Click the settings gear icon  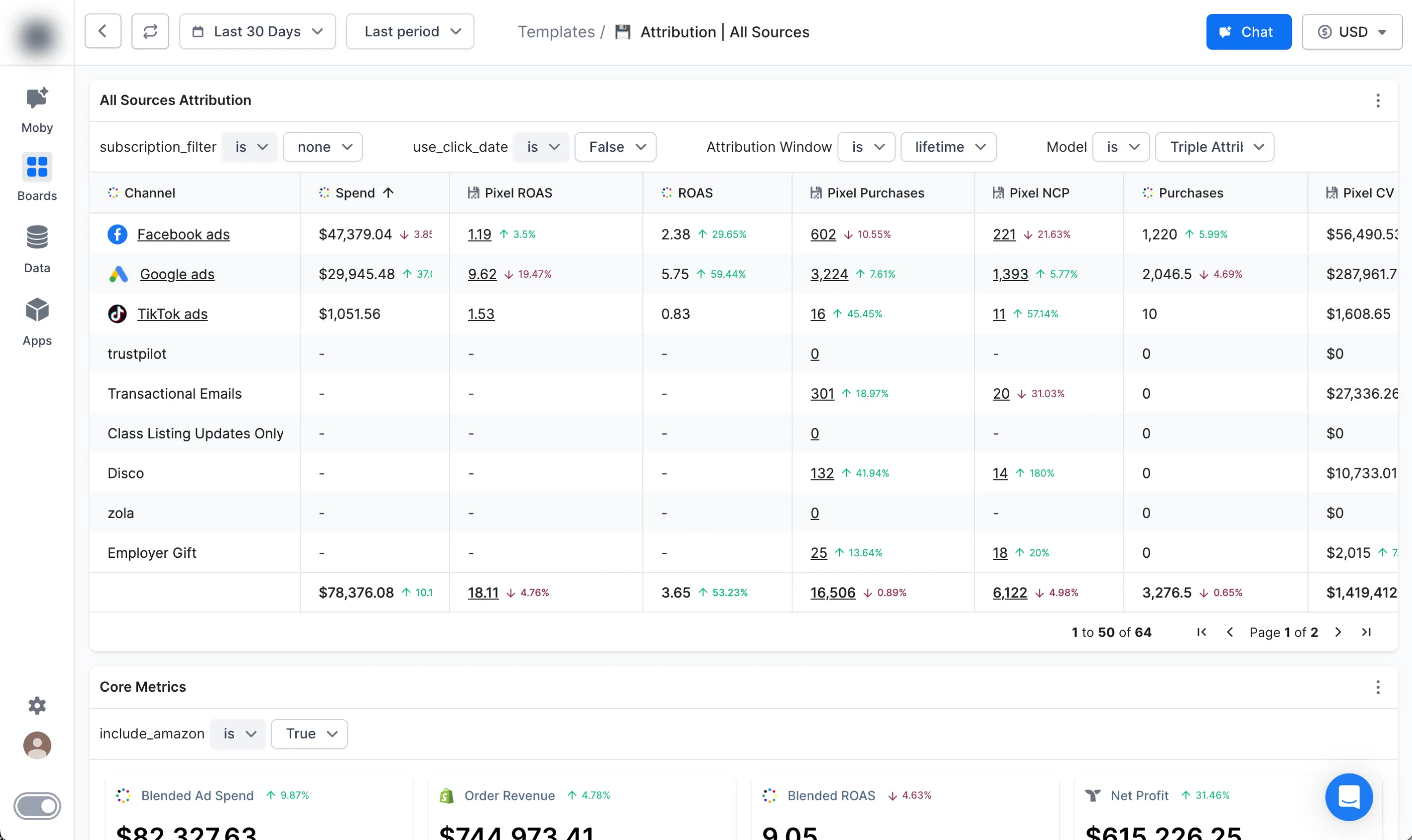click(37, 705)
